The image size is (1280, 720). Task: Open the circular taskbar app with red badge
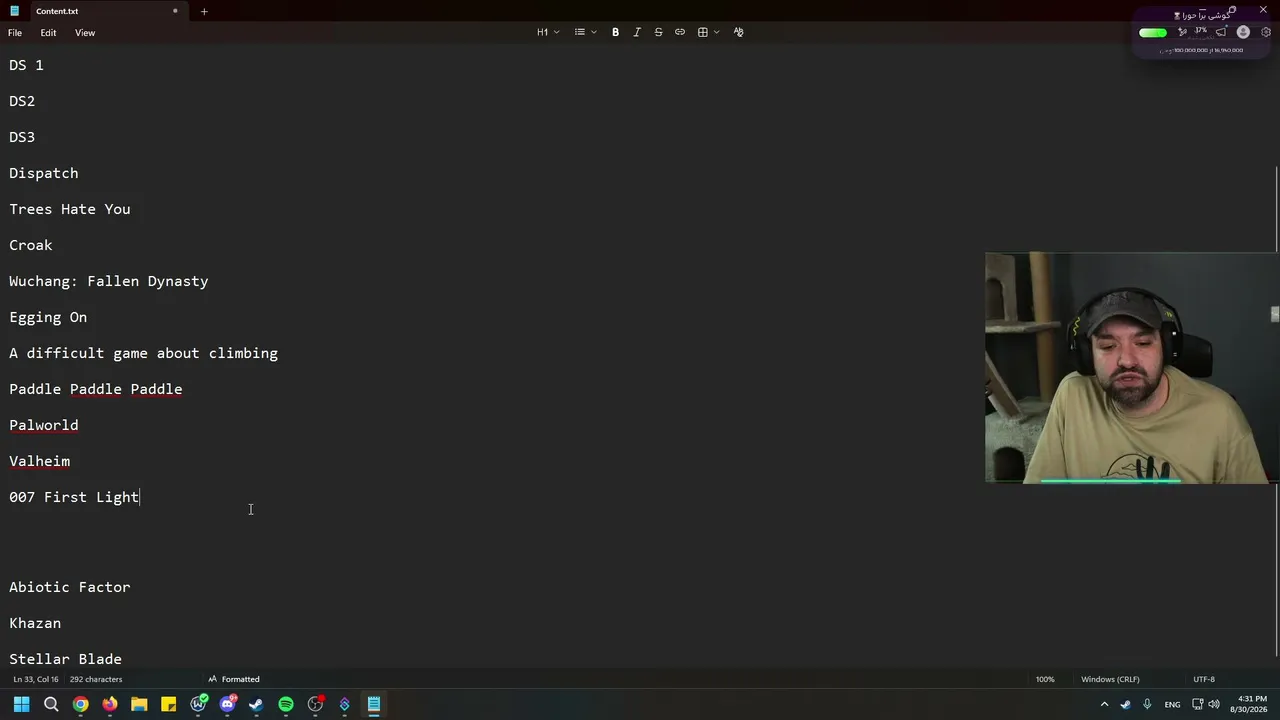316,704
